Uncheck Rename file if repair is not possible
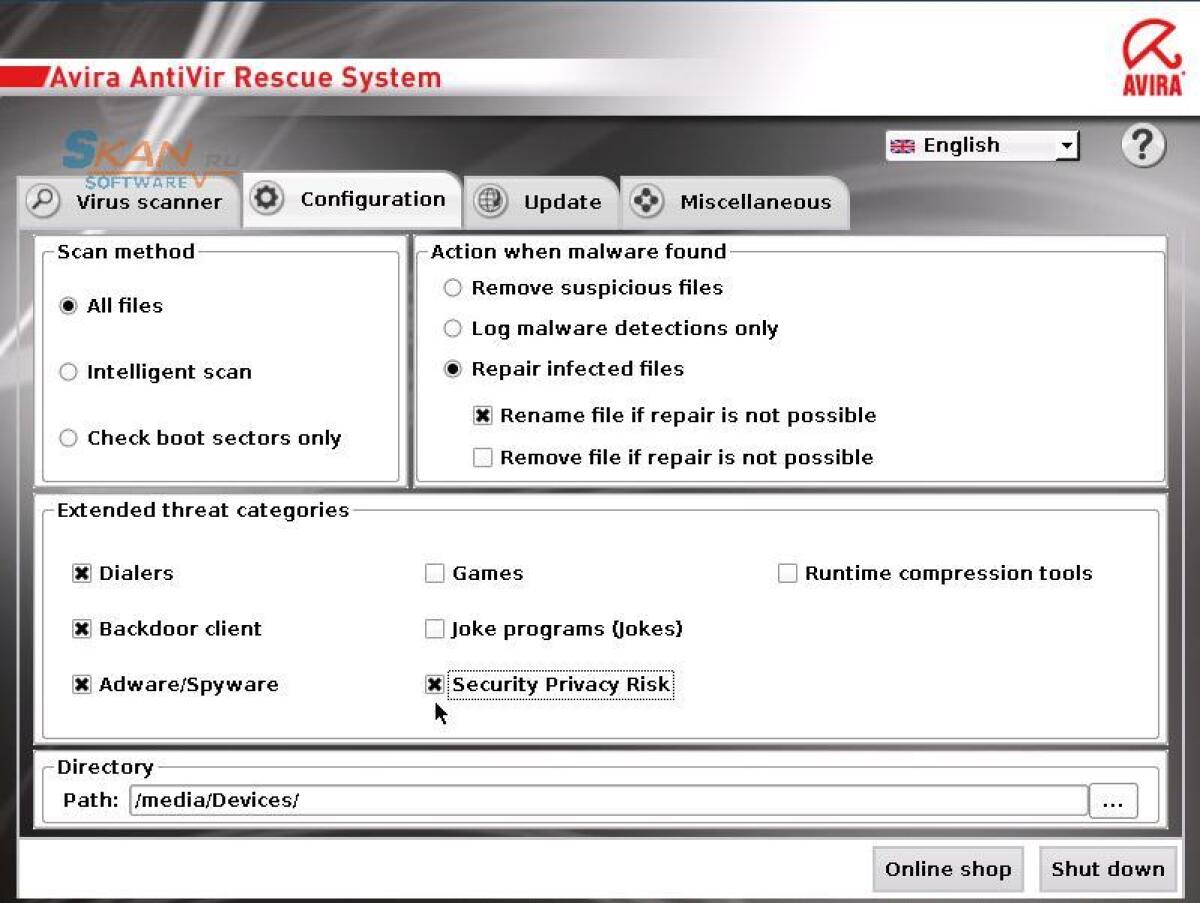This screenshot has width=1200, height=903. [482, 415]
